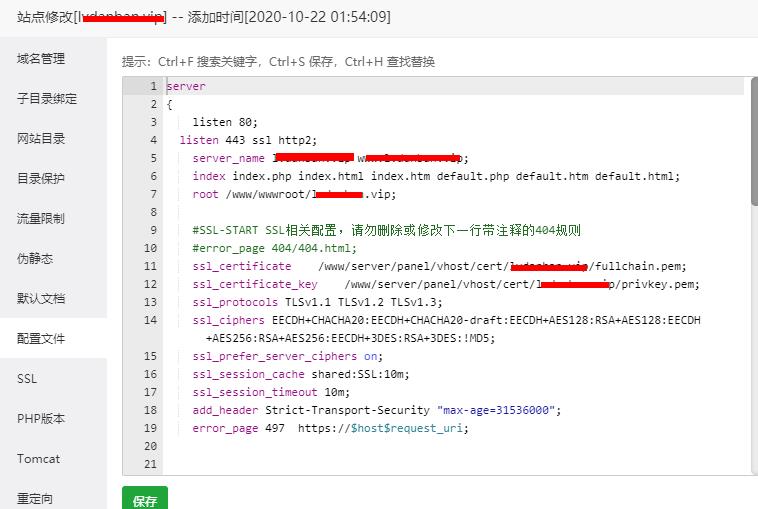Click line number 1 in gutter
Screen dimensions: 758x509
pyautogui.click(x=153, y=87)
